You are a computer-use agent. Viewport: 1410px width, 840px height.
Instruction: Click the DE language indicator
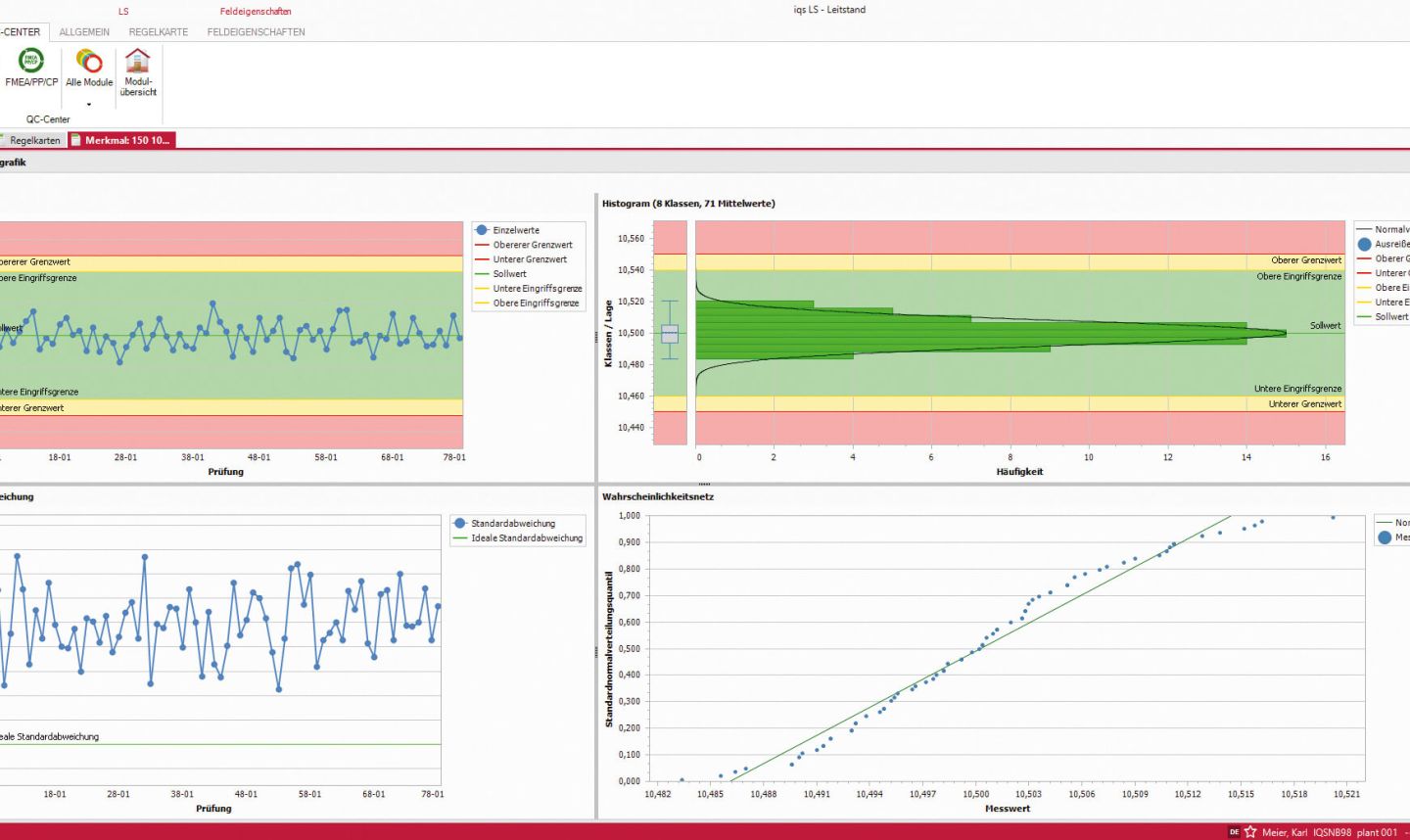[x=1234, y=832]
